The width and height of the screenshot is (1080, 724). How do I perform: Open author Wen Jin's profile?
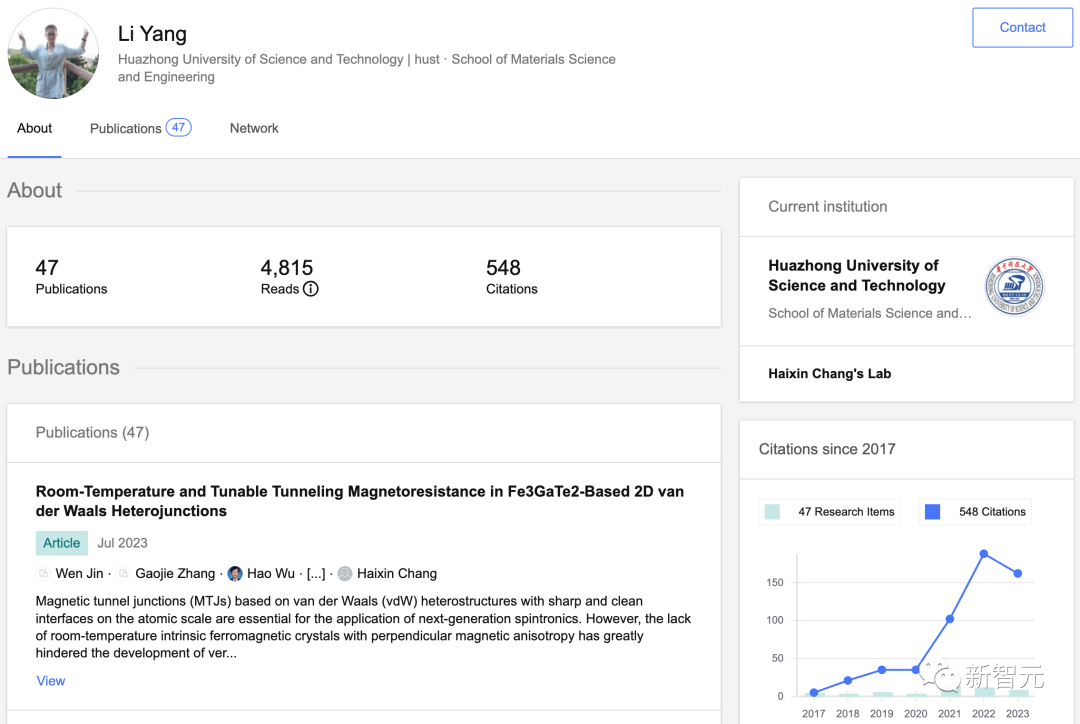(79, 573)
